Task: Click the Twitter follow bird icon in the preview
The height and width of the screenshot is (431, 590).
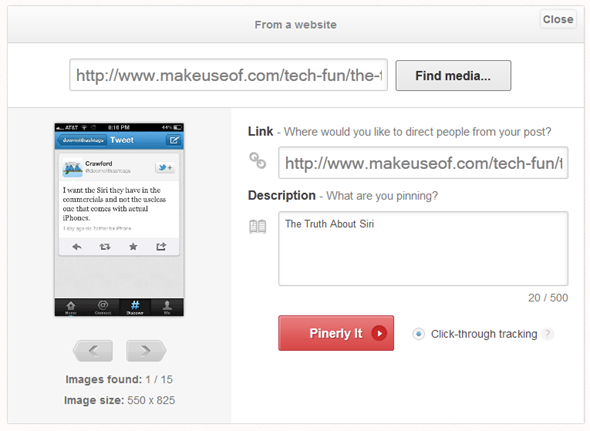Action: (x=165, y=167)
